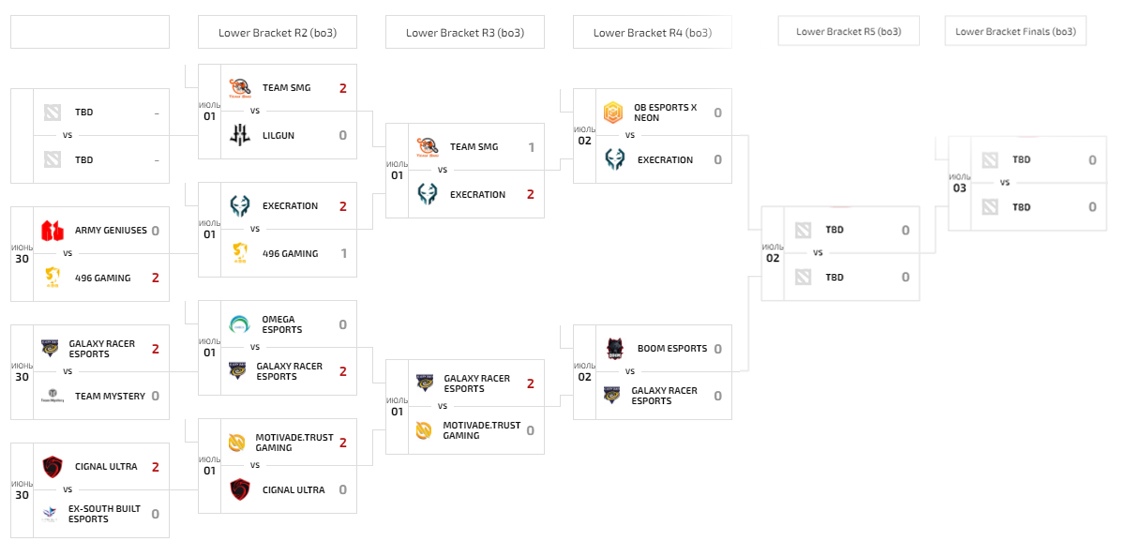Click Cignal Ultra logo in the match against Ex-South Built

click(x=52, y=467)
